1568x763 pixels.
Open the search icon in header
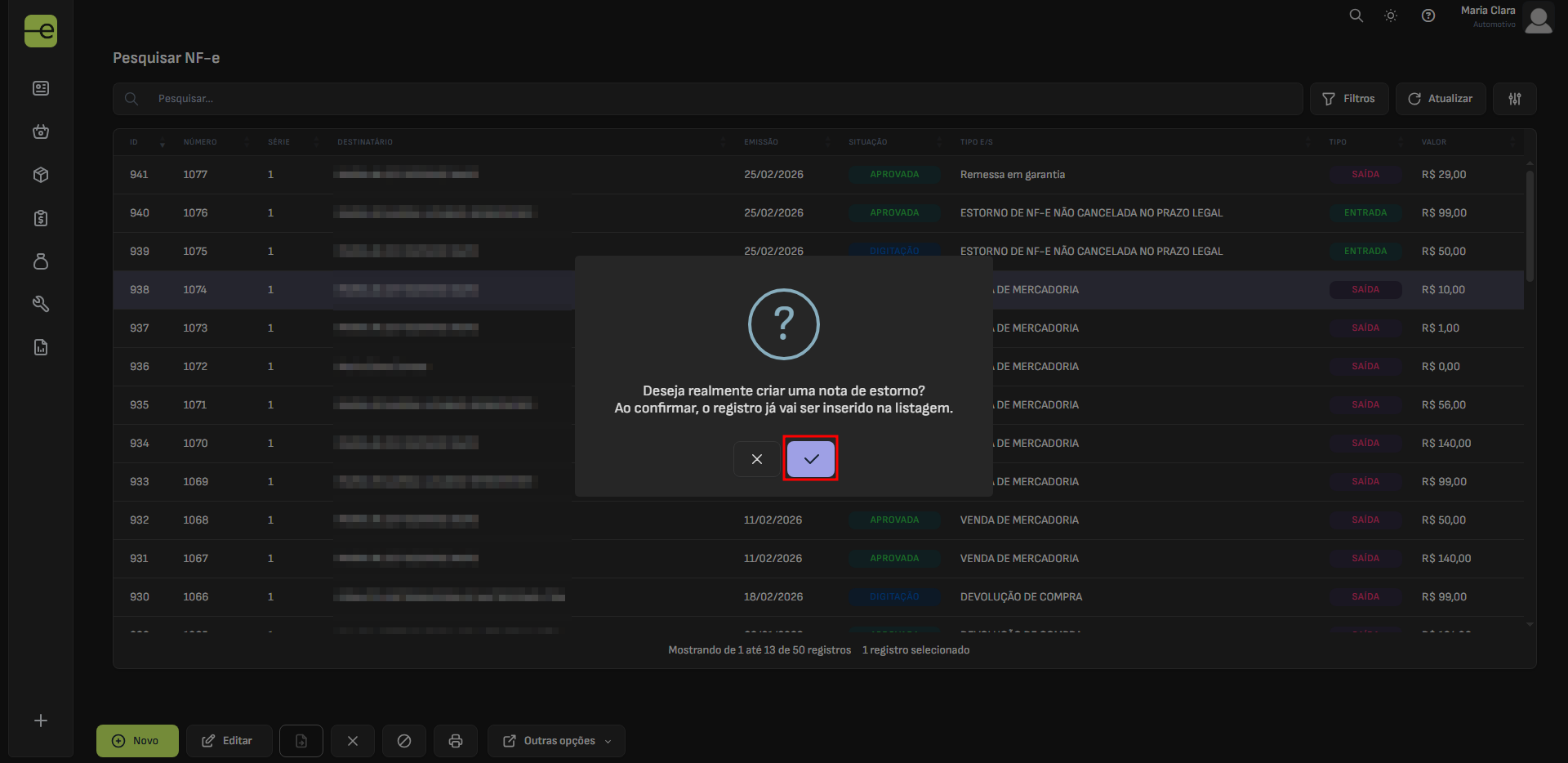pos(1356,16)
